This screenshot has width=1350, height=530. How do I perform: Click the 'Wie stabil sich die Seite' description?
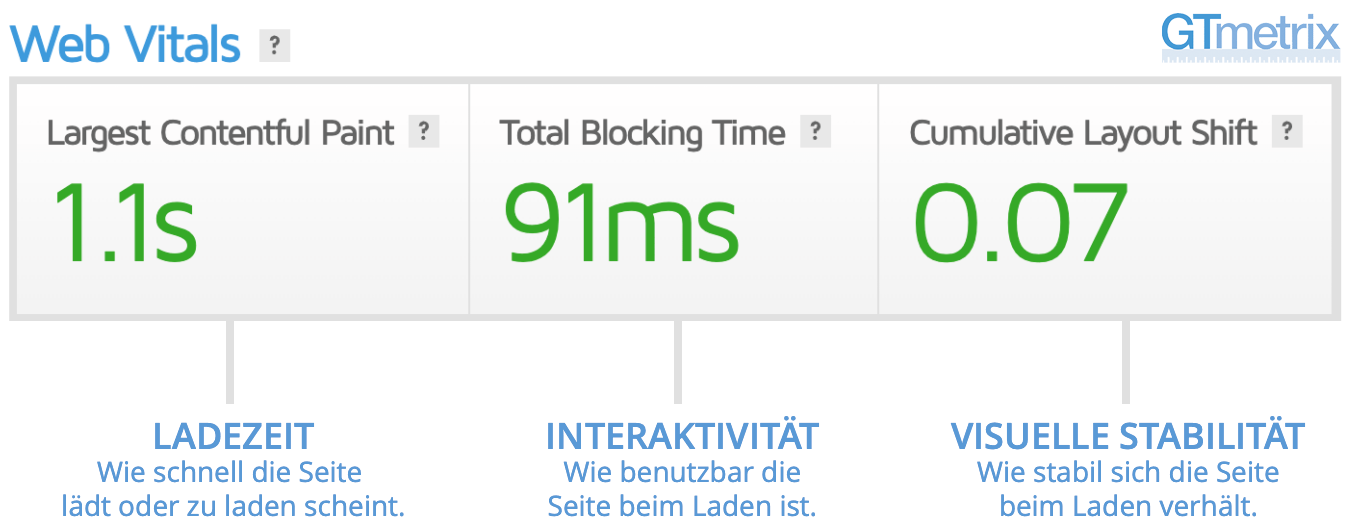1128,472
